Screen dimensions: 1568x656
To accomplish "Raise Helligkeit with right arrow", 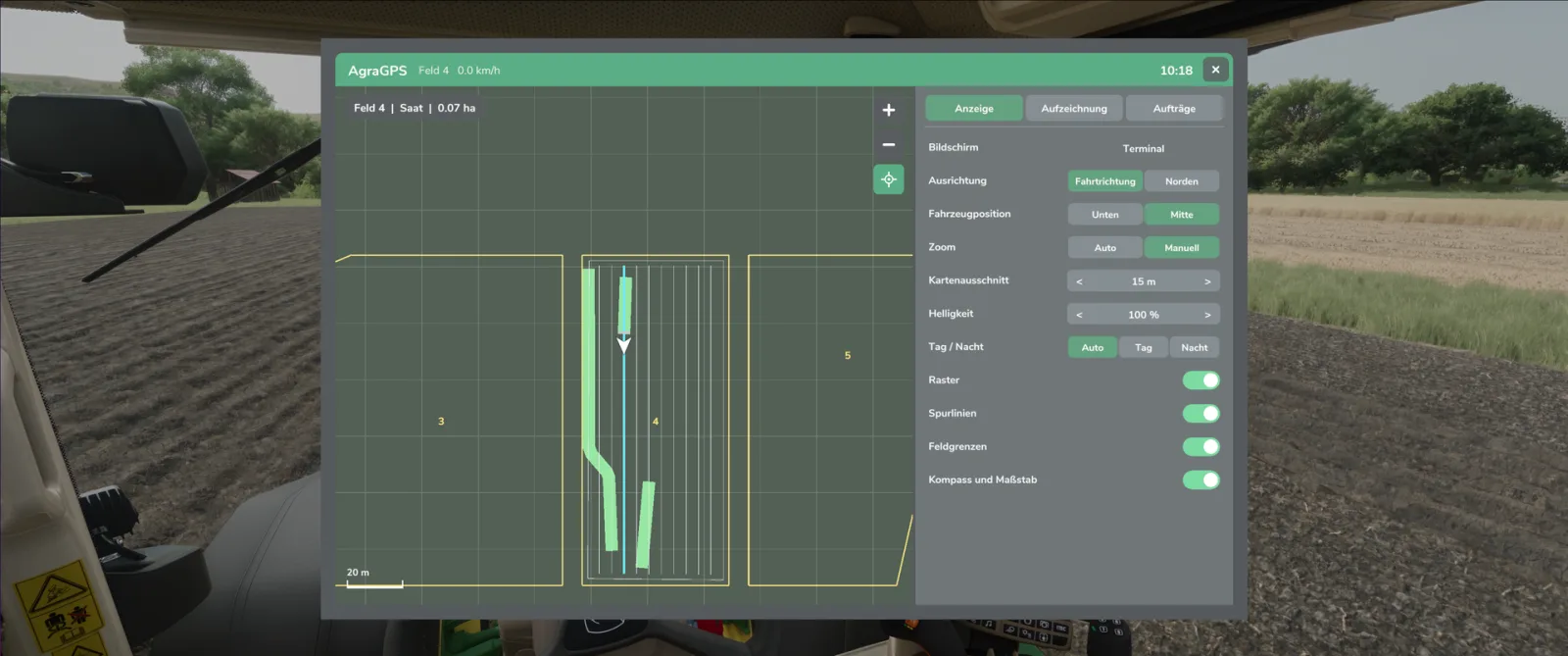I will click(1207, 315).
